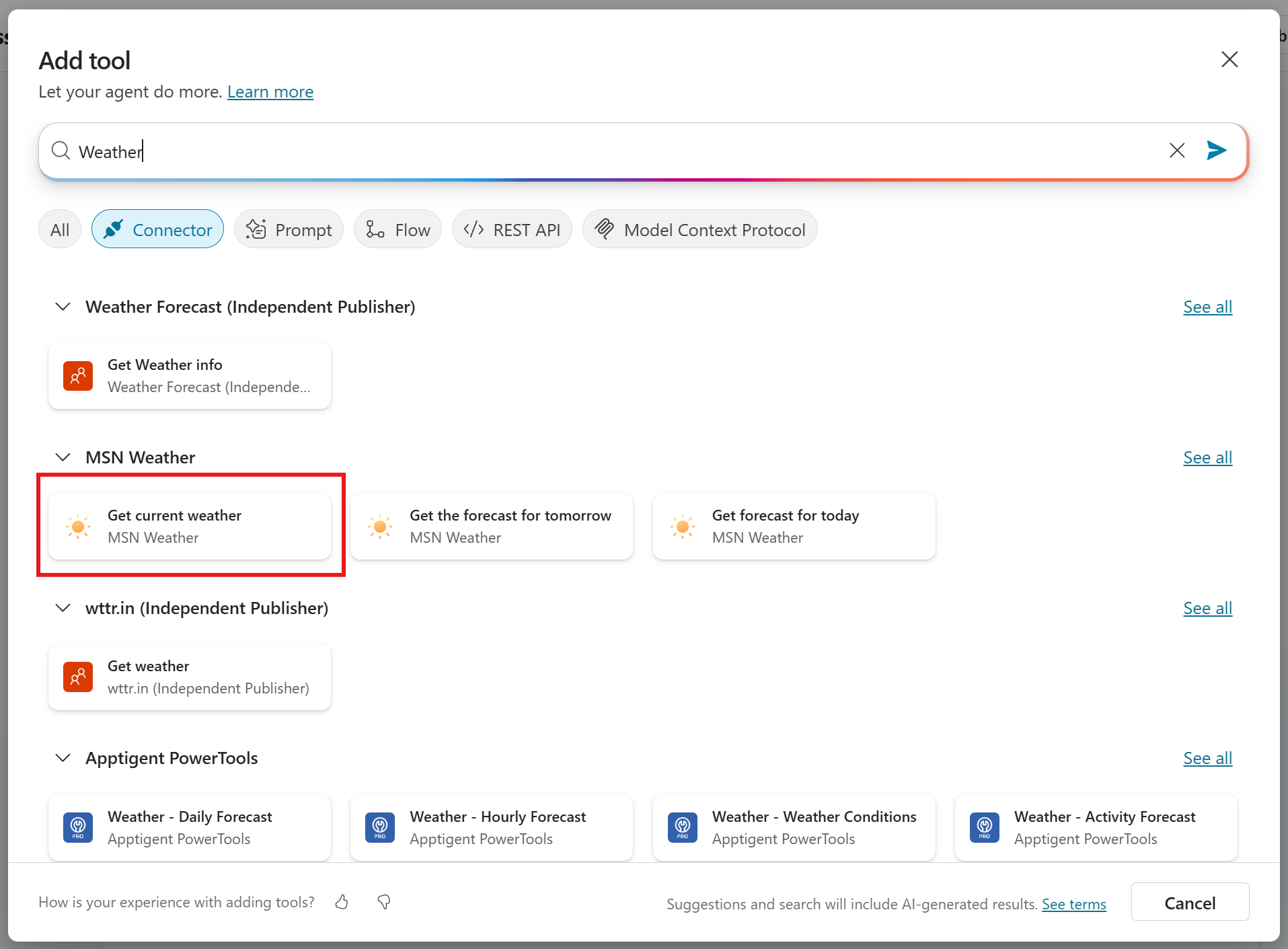1288x949 pixels.
Task: Collapse the Apptigent PowerTools section
Action: pos(63,758)
